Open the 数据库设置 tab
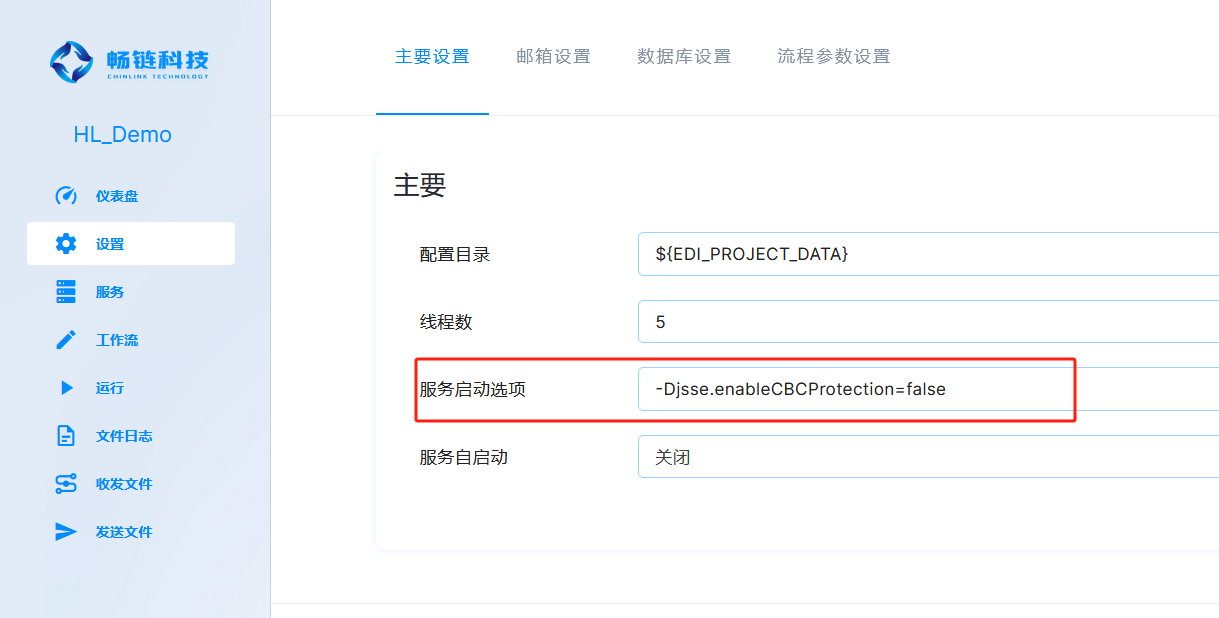This screenshot has height=618, width=1219. (x=683, y=57)
